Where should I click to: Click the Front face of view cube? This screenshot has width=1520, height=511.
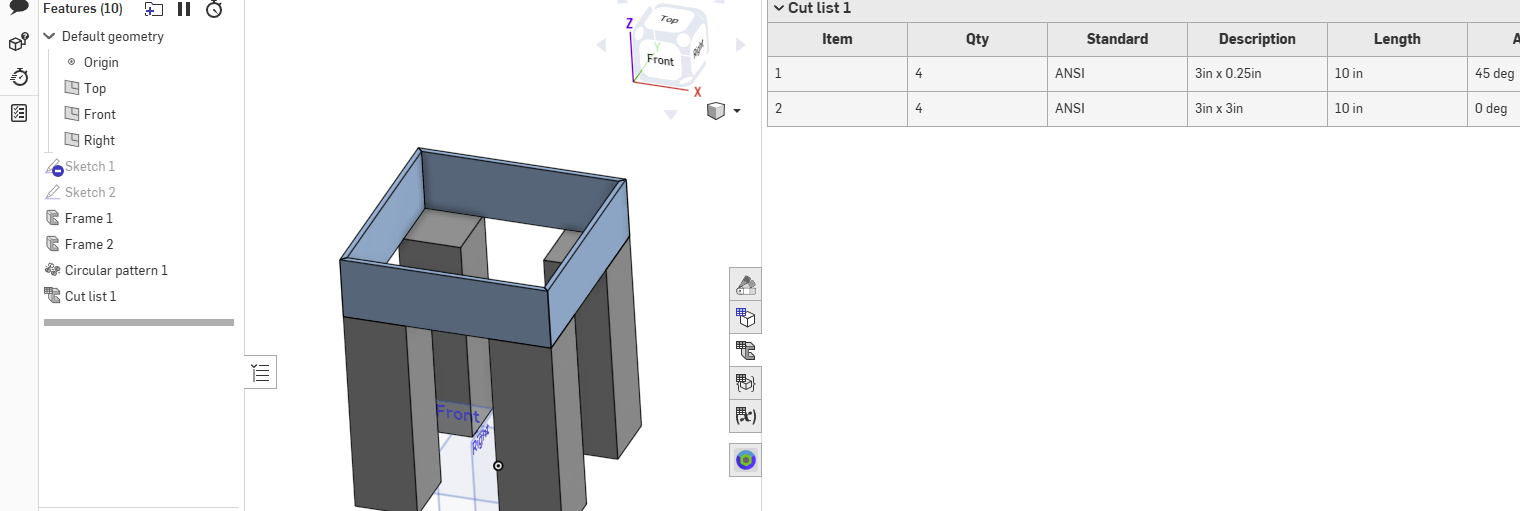pos(660,60)
